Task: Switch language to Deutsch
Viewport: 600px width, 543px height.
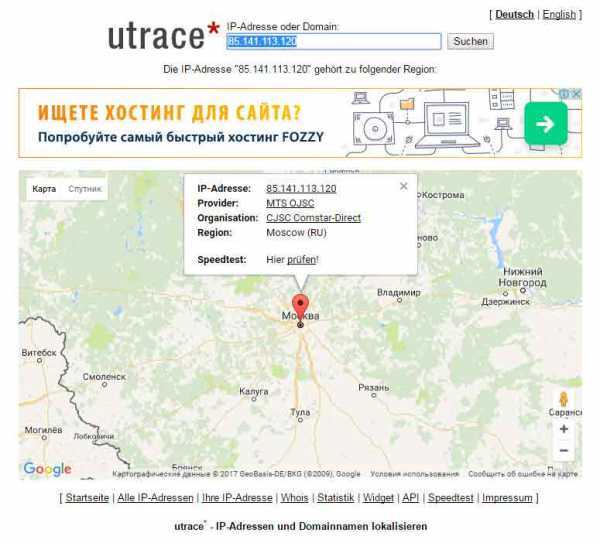Action: pos(514,15)
